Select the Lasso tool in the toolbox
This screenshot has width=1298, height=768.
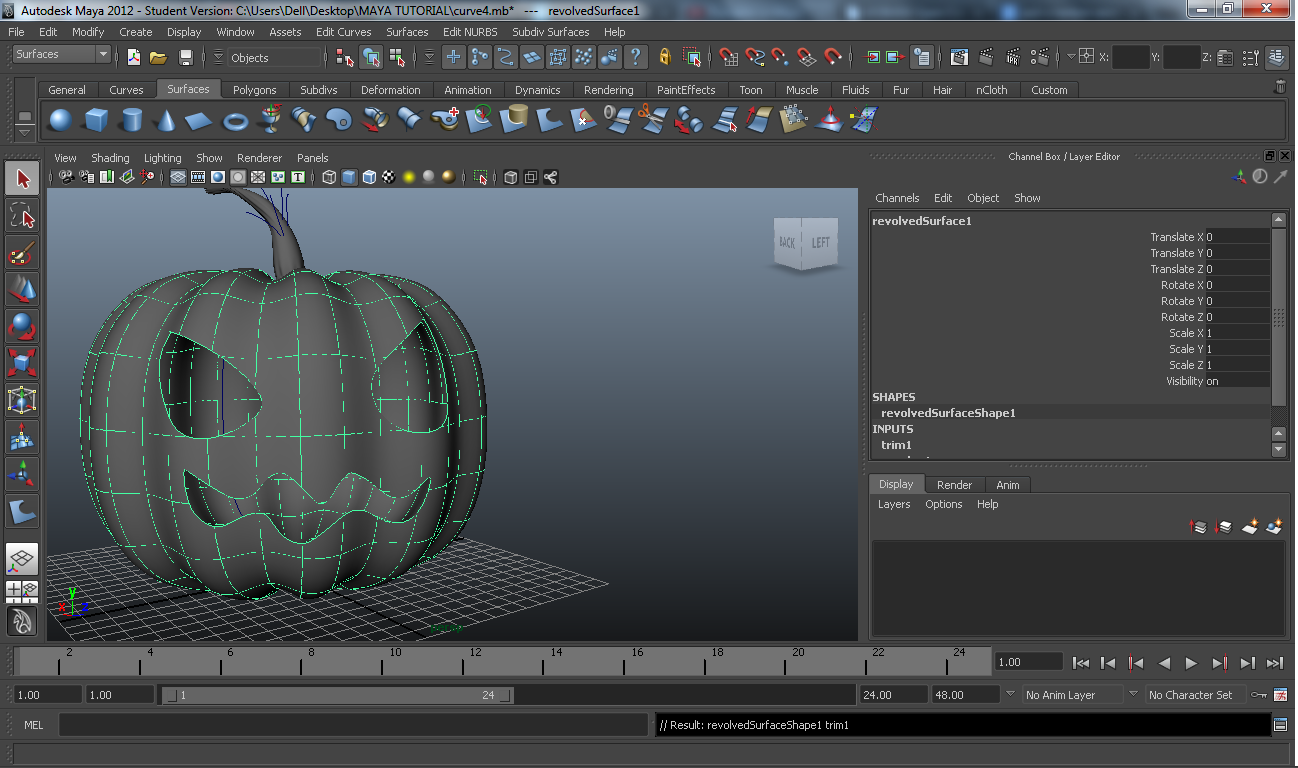pos(22,216)
